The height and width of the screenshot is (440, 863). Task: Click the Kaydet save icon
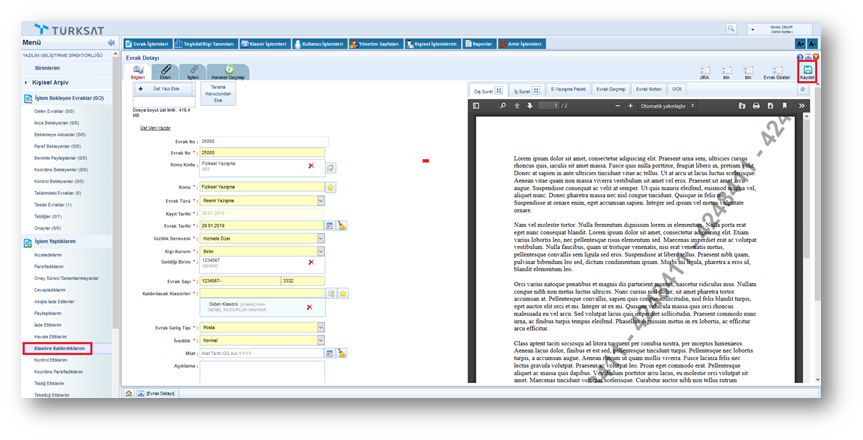point(807,71)
